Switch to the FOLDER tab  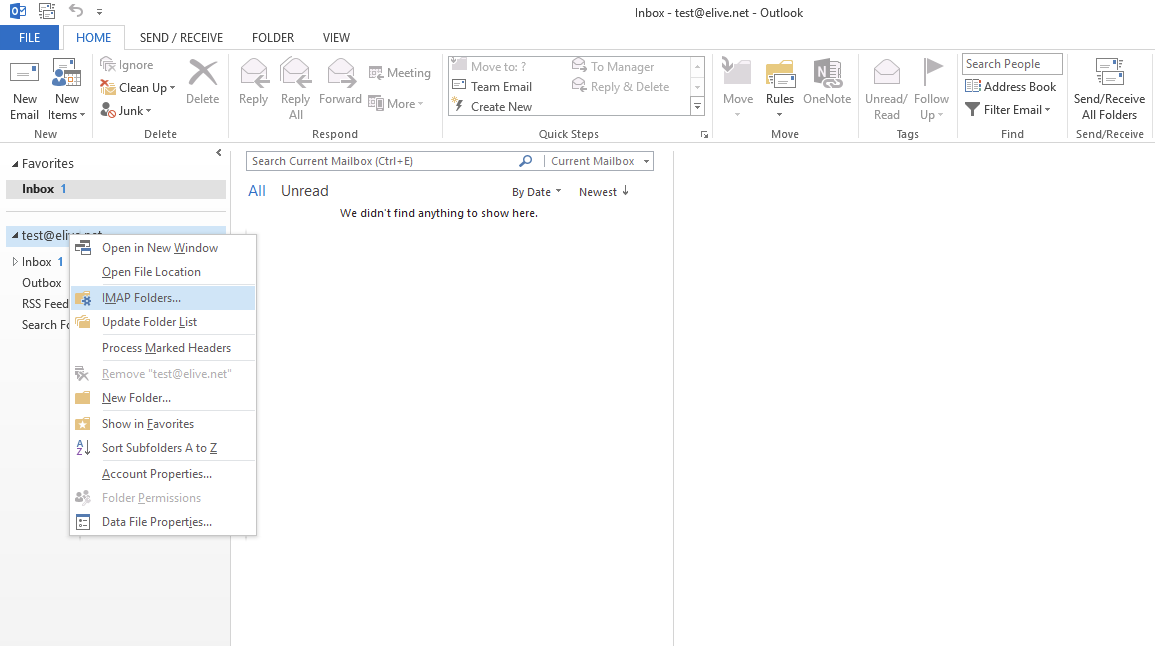(x=273, y=38)
